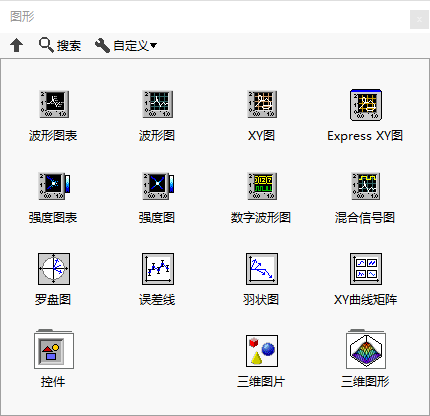
Task: Choose the 误差线 error bar plot
Action: tap(158, 269)
